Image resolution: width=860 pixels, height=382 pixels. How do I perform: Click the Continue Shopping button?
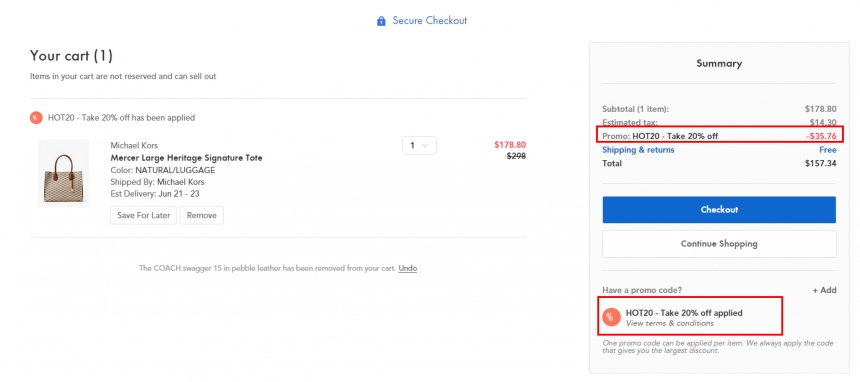click(719, 244)
